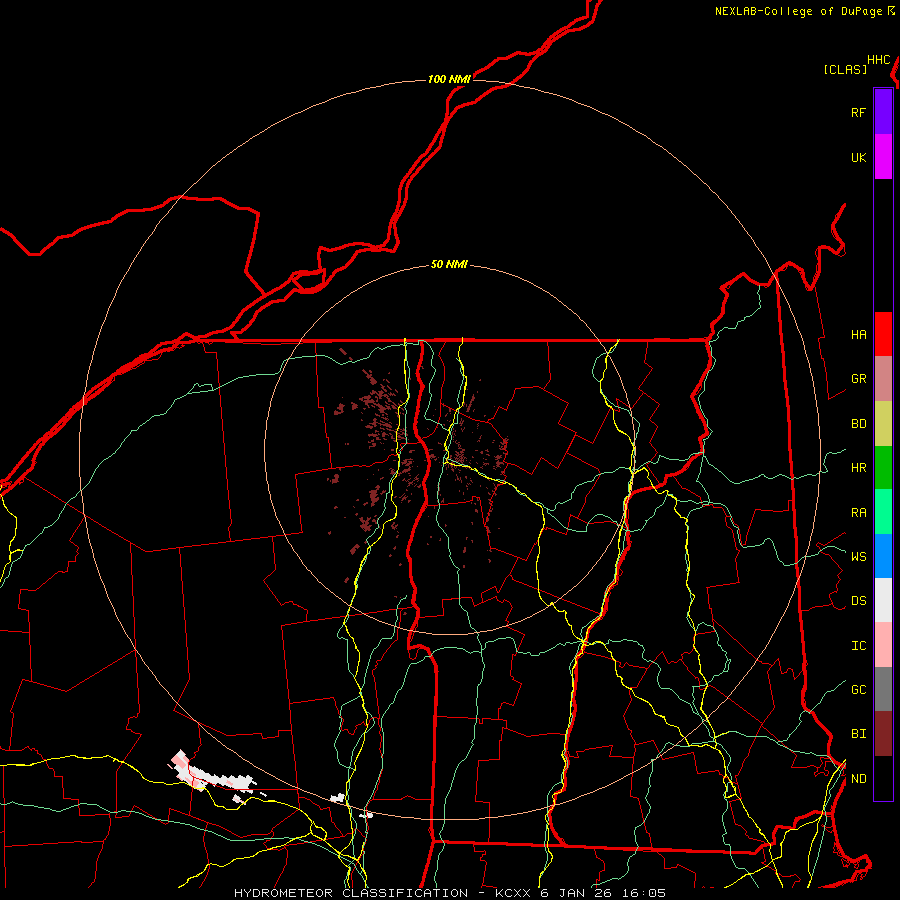900x900 pixels.
Task: Click the HA red legend swatch
Action: pyautogui.click(x=883, y=334)
